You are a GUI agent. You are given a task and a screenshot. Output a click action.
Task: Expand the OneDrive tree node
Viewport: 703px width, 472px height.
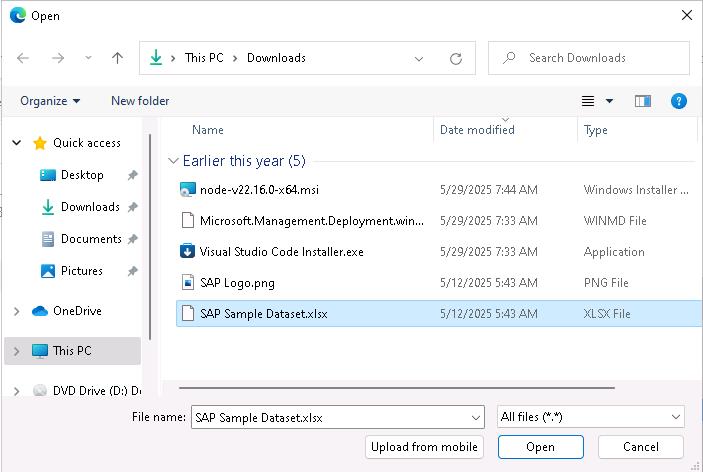tap(16, 311)
